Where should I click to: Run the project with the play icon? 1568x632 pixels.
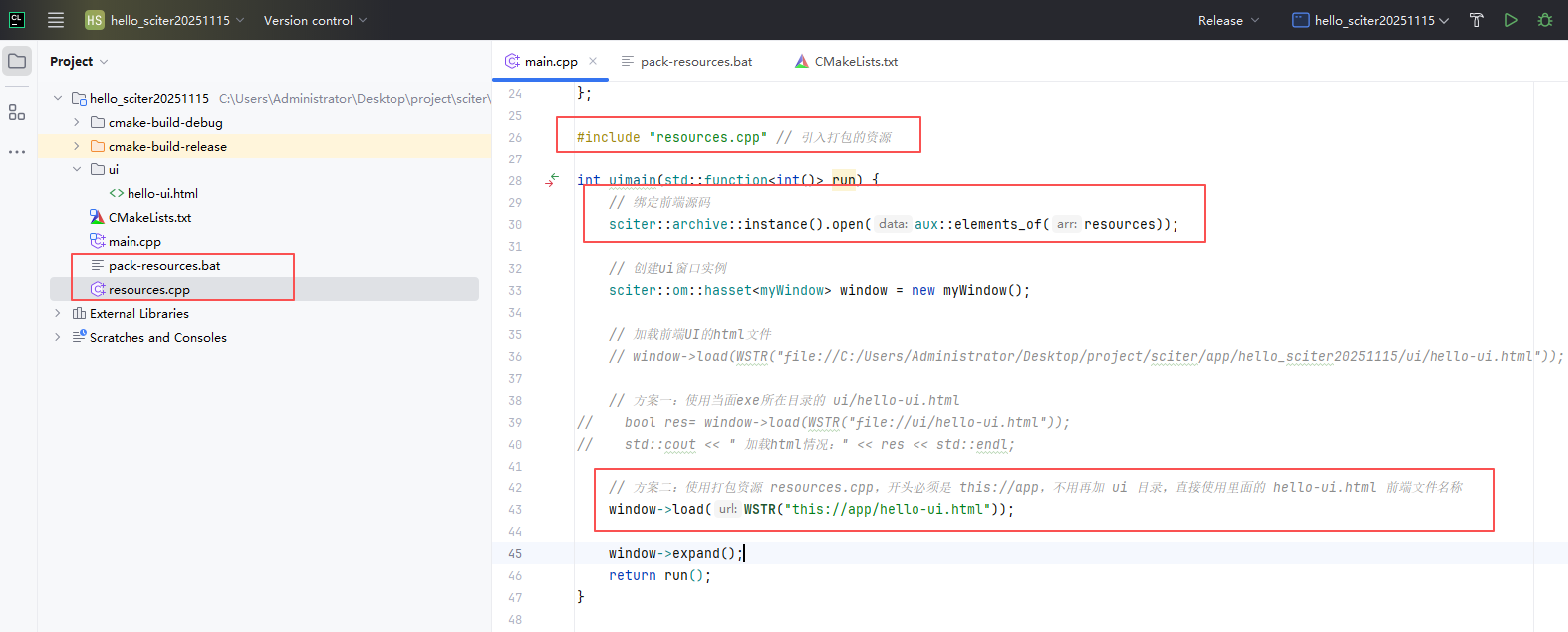pos(1511,20)
